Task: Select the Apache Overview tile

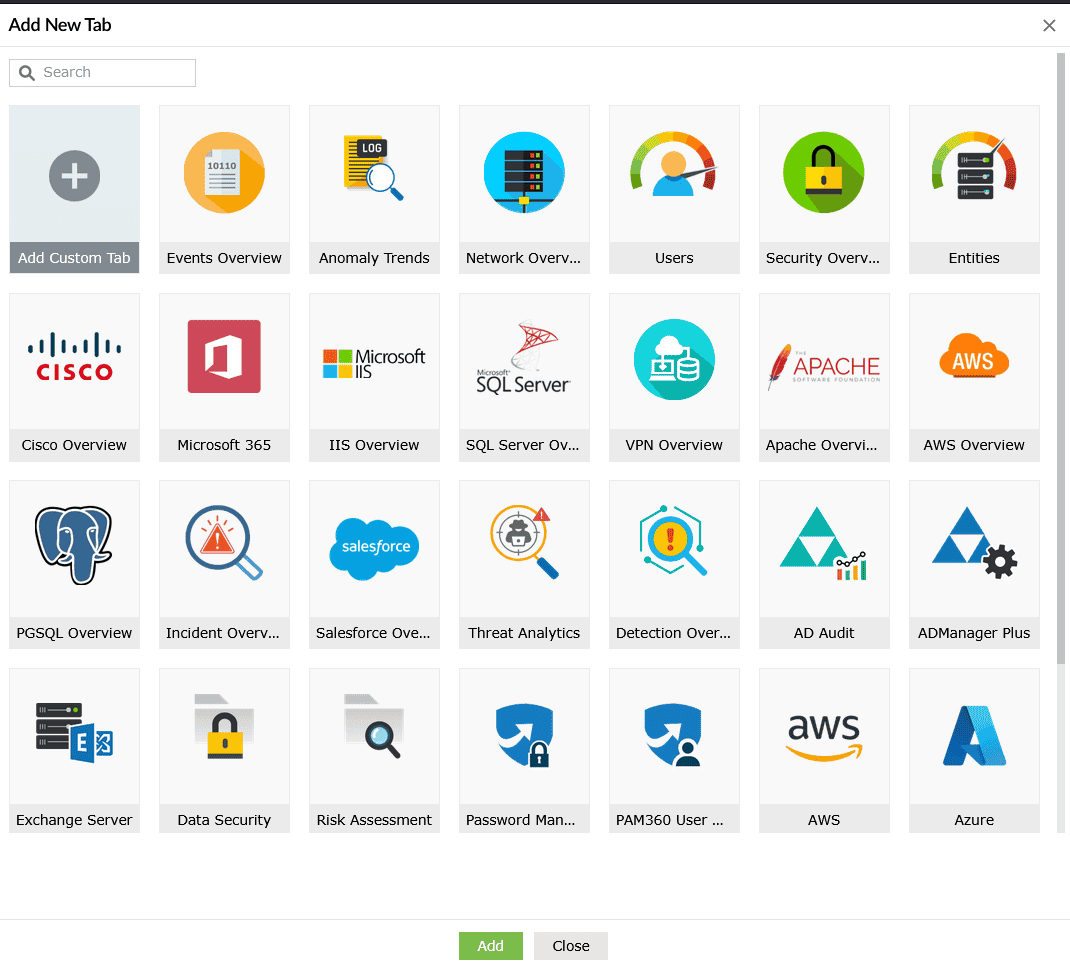Action: [824, 377]
